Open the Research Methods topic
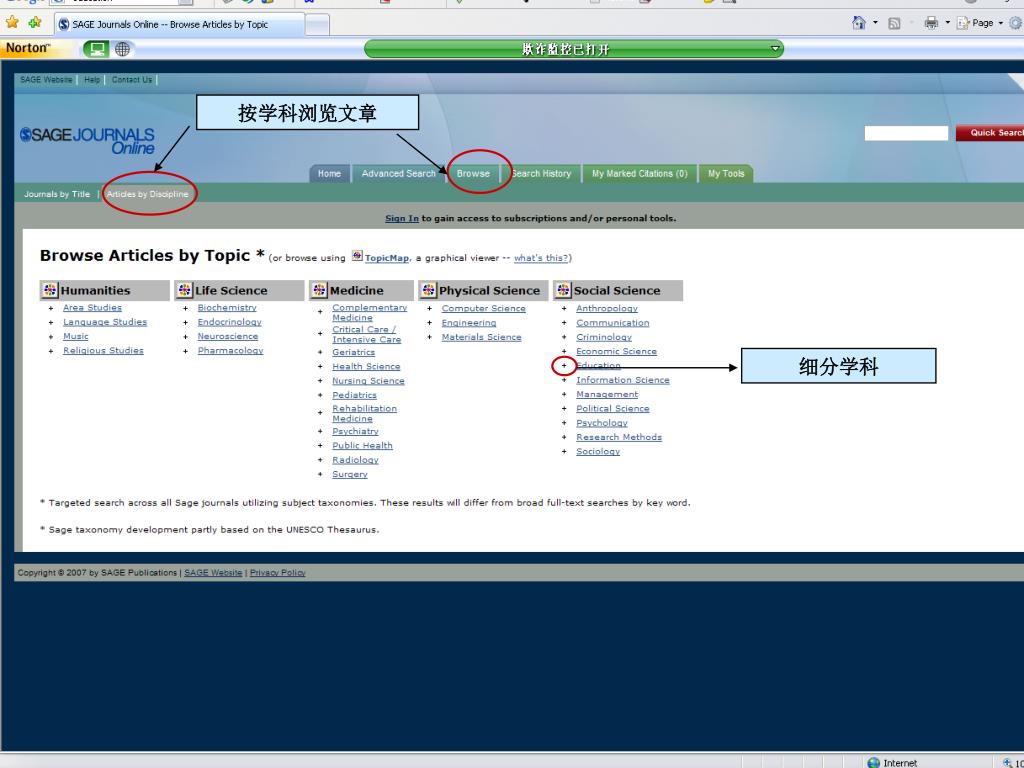This screenshot has width=1024, height=768. tap(619, 438)
